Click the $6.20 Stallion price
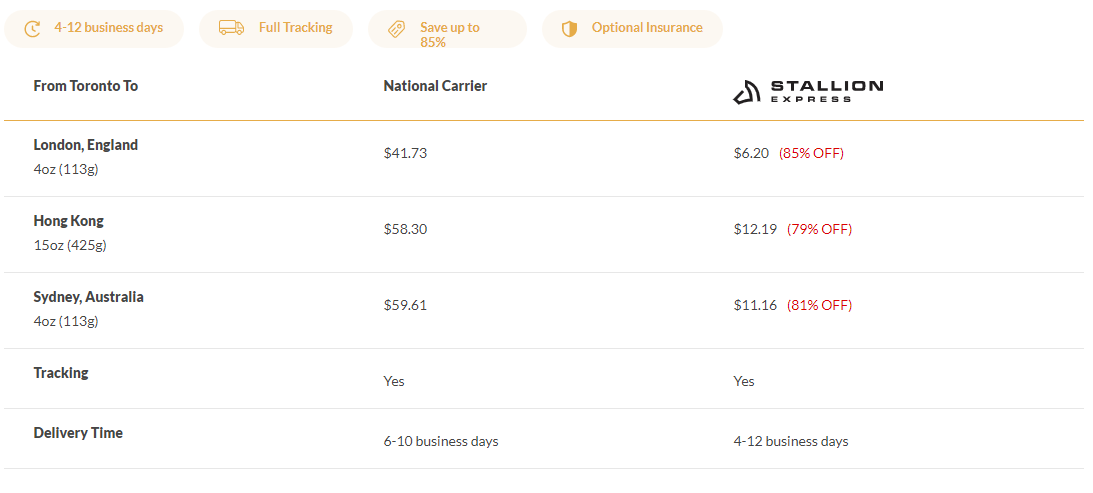The height and width of the screenshot is (493, 1093). coord(751,153)
